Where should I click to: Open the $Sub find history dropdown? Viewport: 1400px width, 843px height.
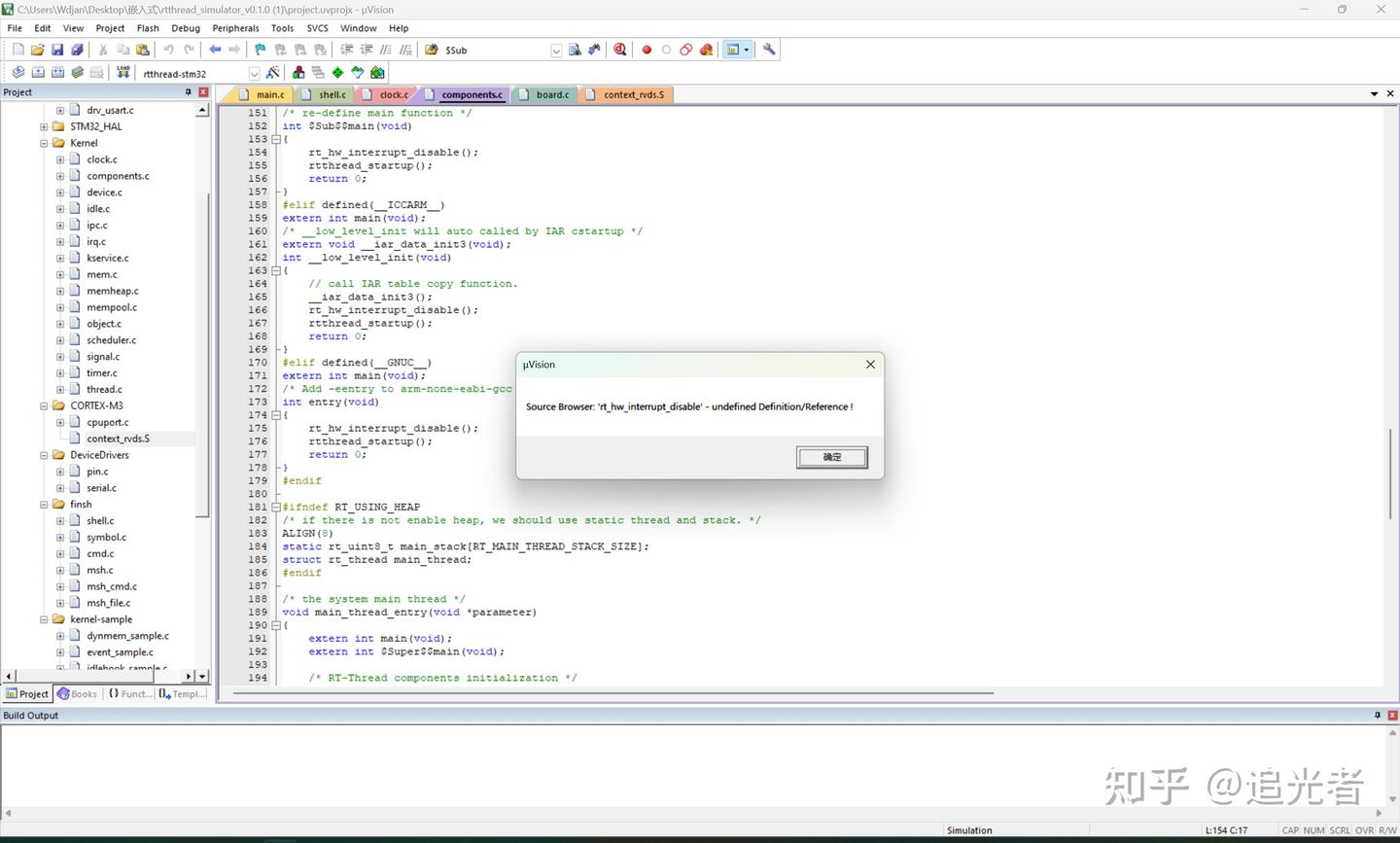point(556,51)
